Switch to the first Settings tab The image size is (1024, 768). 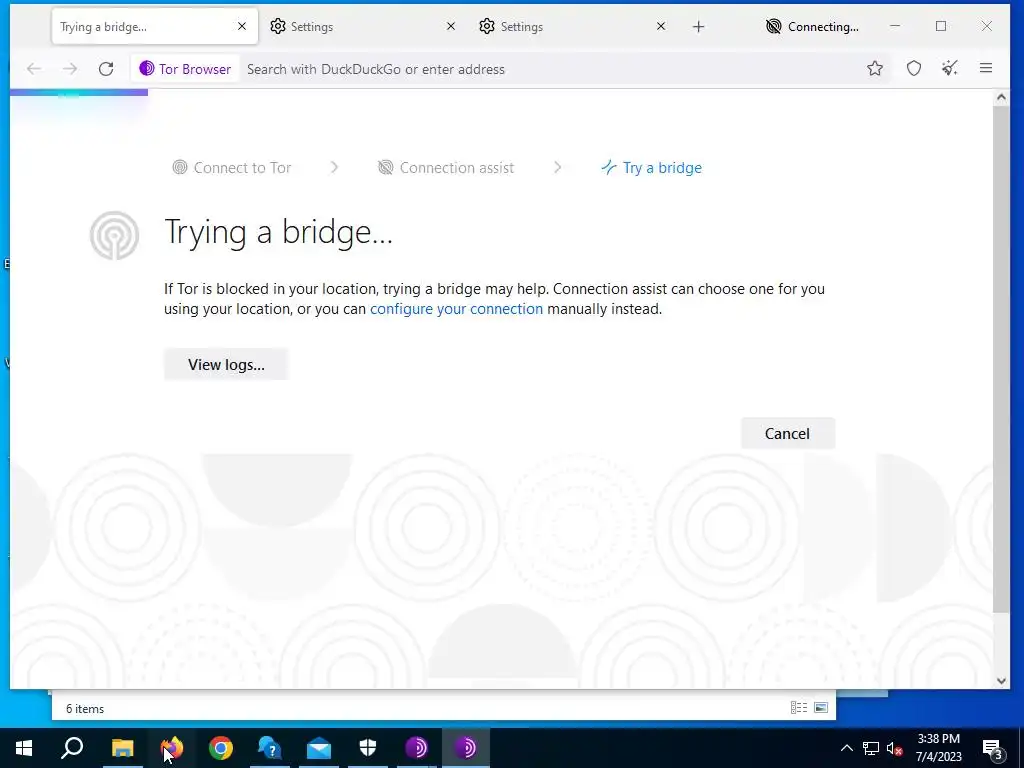[363, 26]
